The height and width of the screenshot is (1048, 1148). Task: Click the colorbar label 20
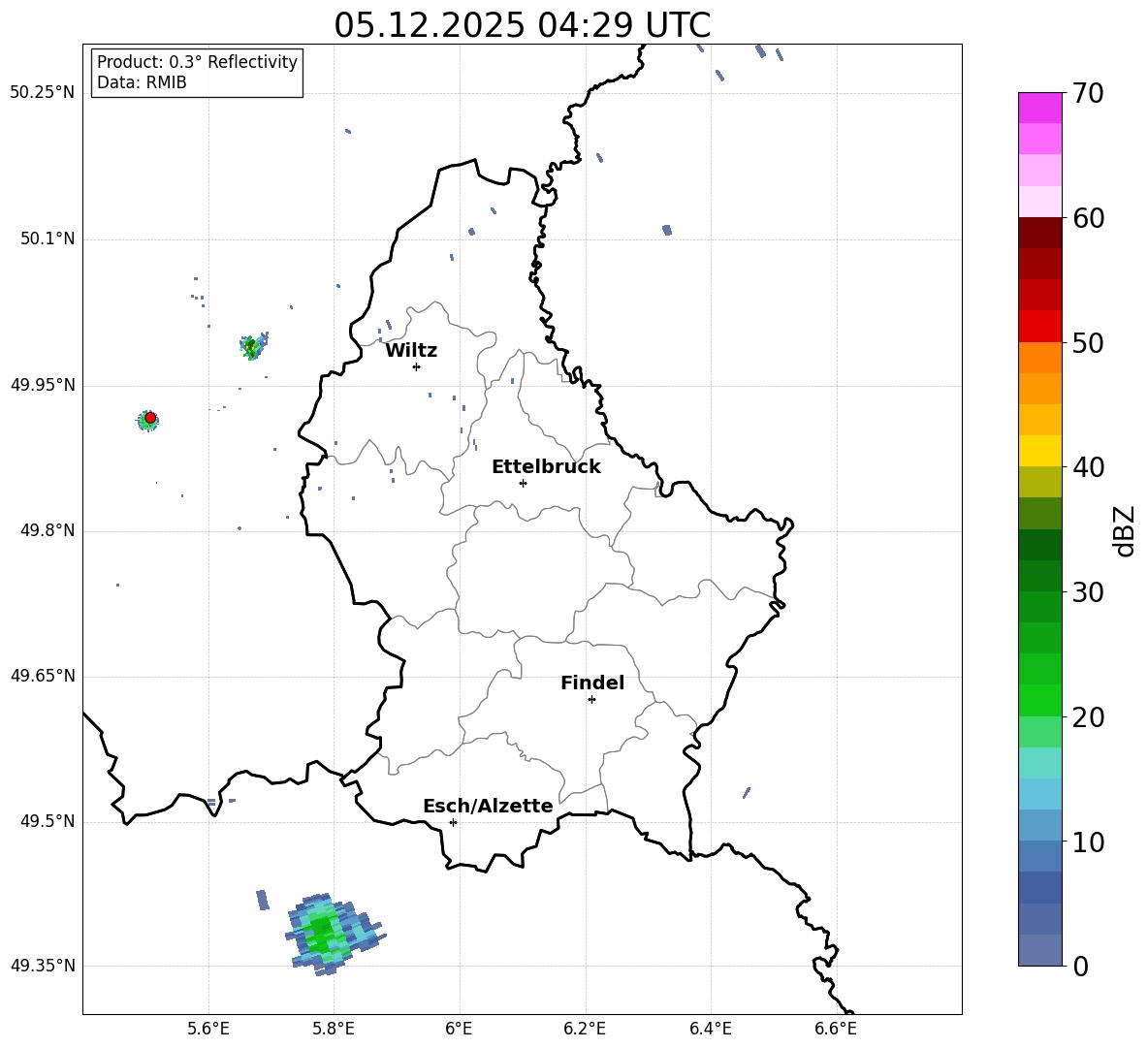point(1088,717)
